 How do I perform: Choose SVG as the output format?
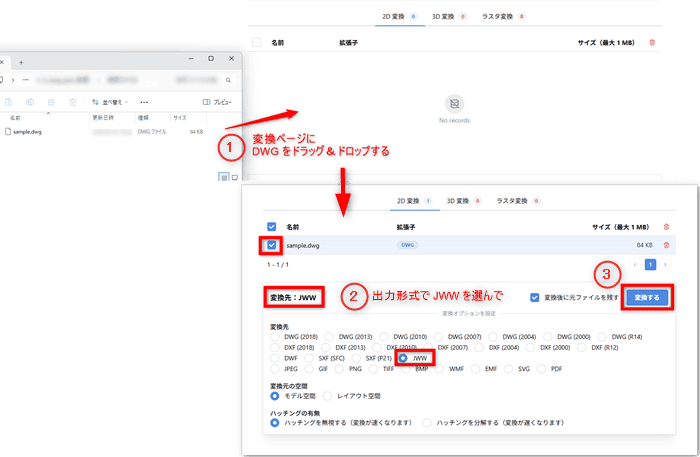click(508, 369)
